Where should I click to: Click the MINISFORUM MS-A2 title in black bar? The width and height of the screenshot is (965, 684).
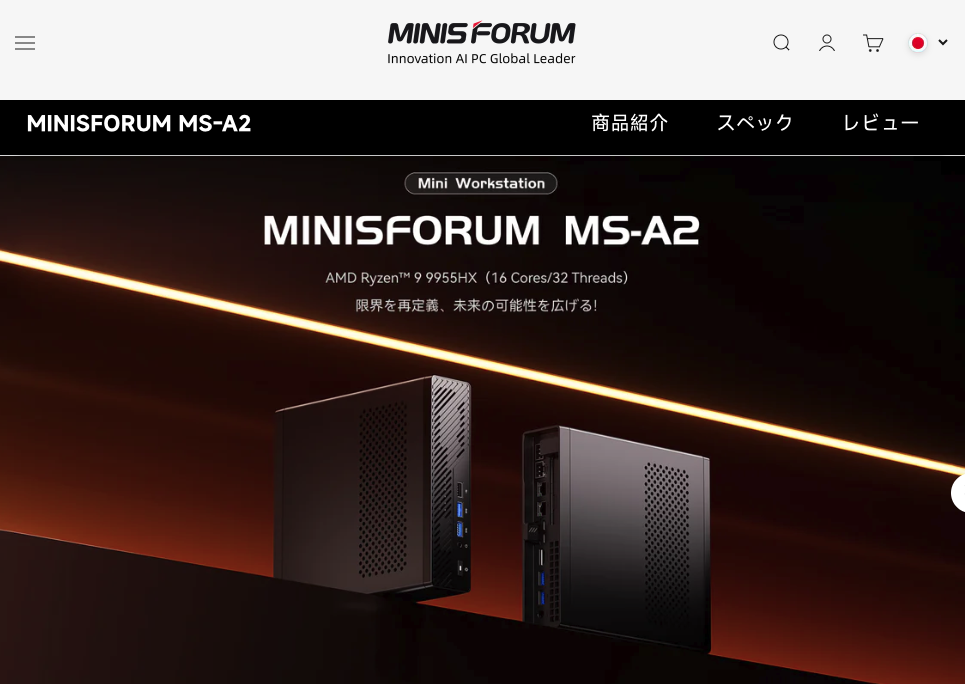coord(139,124)
